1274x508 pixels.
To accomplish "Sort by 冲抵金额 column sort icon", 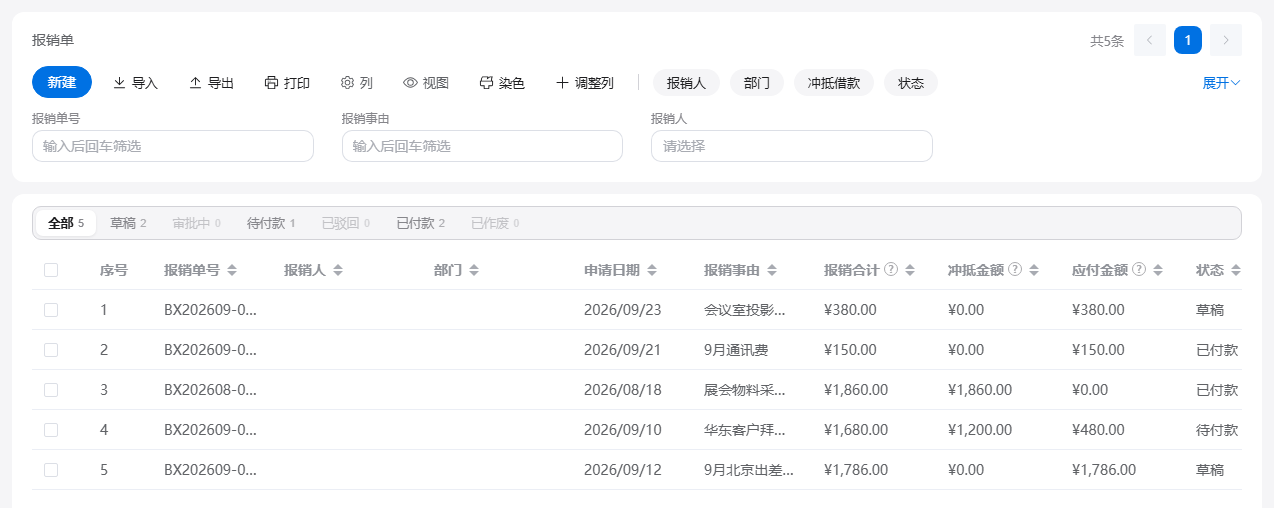I will pyautogui.click(x=1034, y=270).
